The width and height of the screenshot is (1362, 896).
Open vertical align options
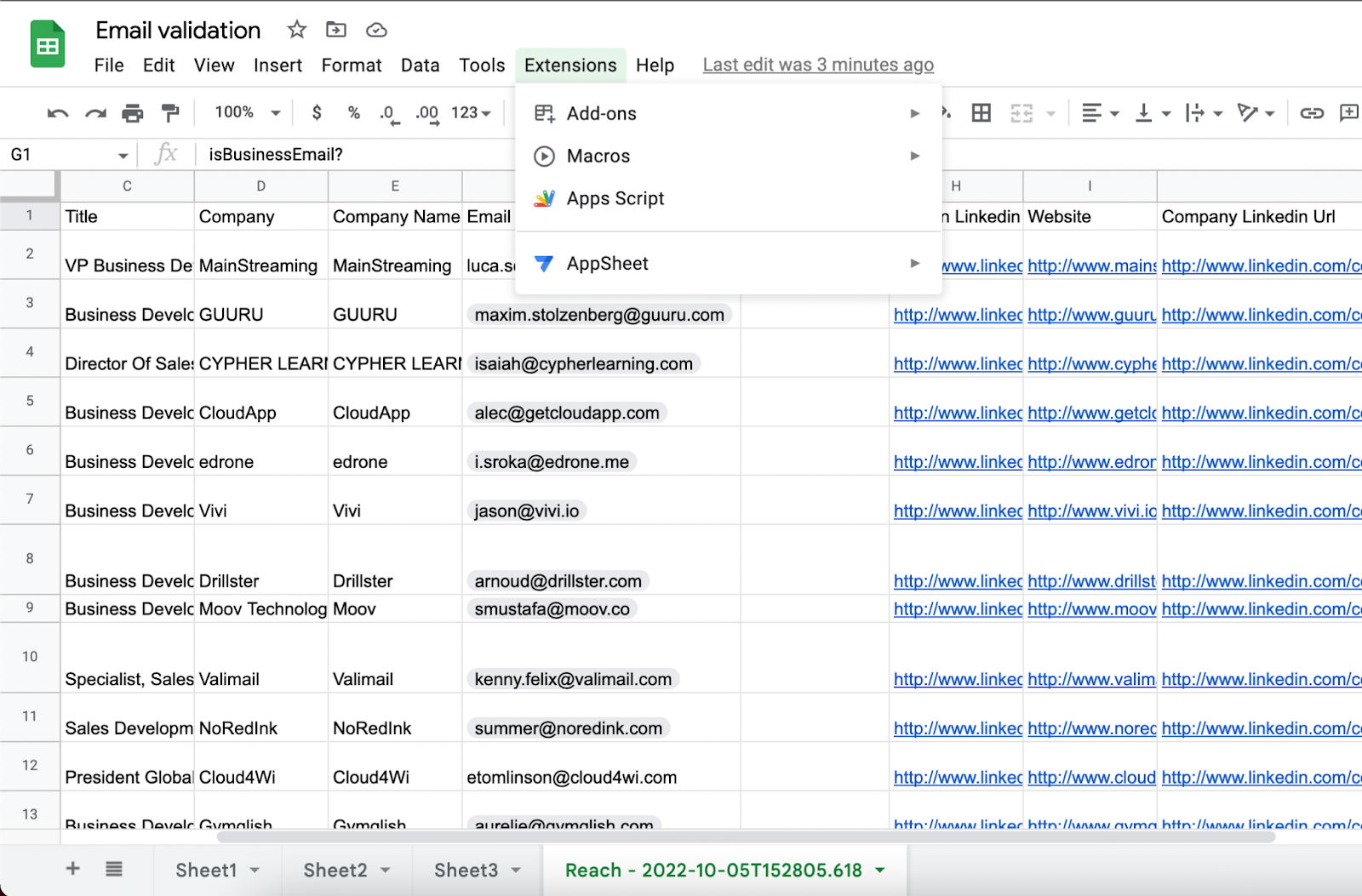1153,112
